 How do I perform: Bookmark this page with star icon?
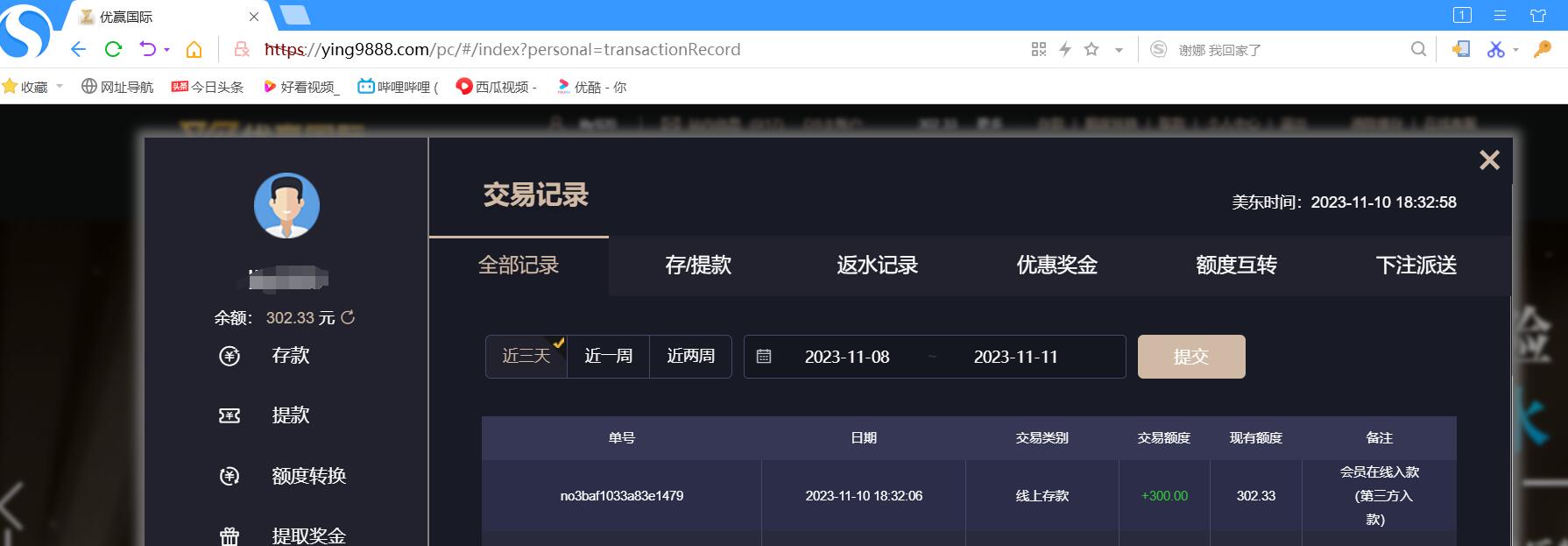(x=1091, y=49)
